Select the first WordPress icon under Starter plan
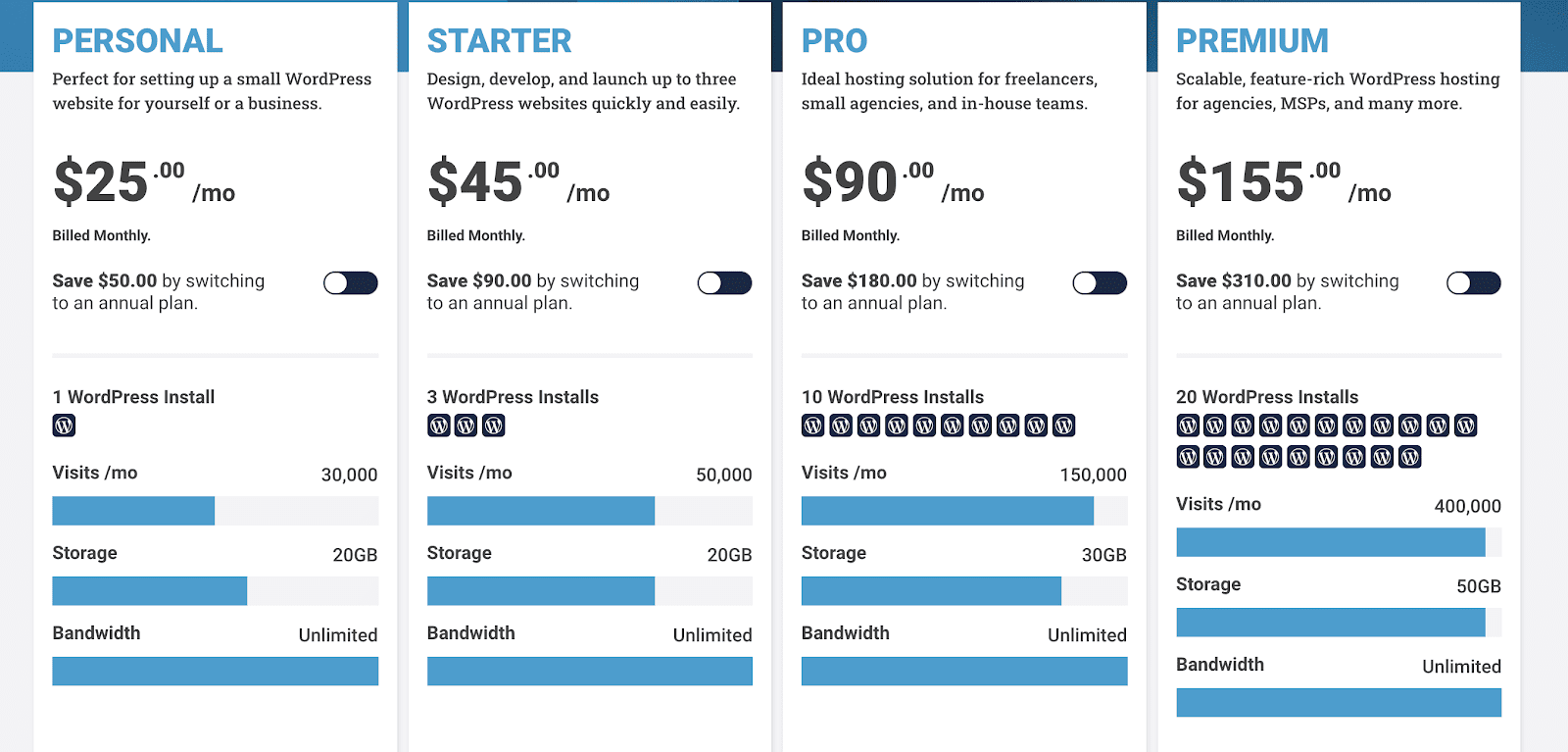Image resolution: width=1568 pixels, height=752 pixels. [x=438, y=425]
